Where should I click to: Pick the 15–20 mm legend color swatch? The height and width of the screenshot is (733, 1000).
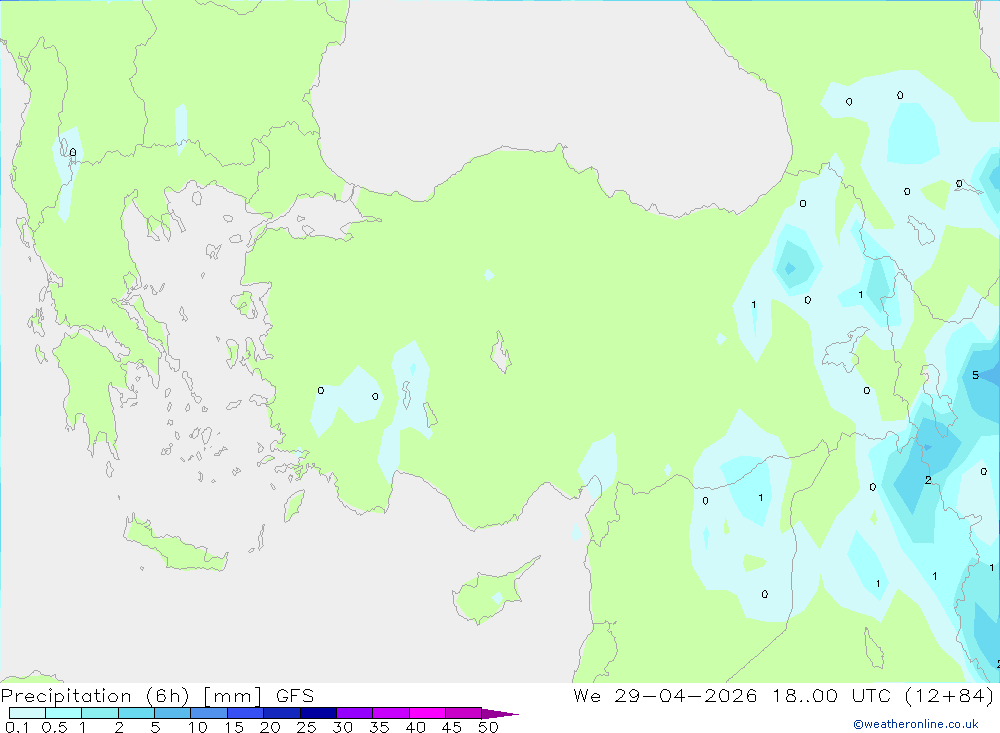pos(245,713)
